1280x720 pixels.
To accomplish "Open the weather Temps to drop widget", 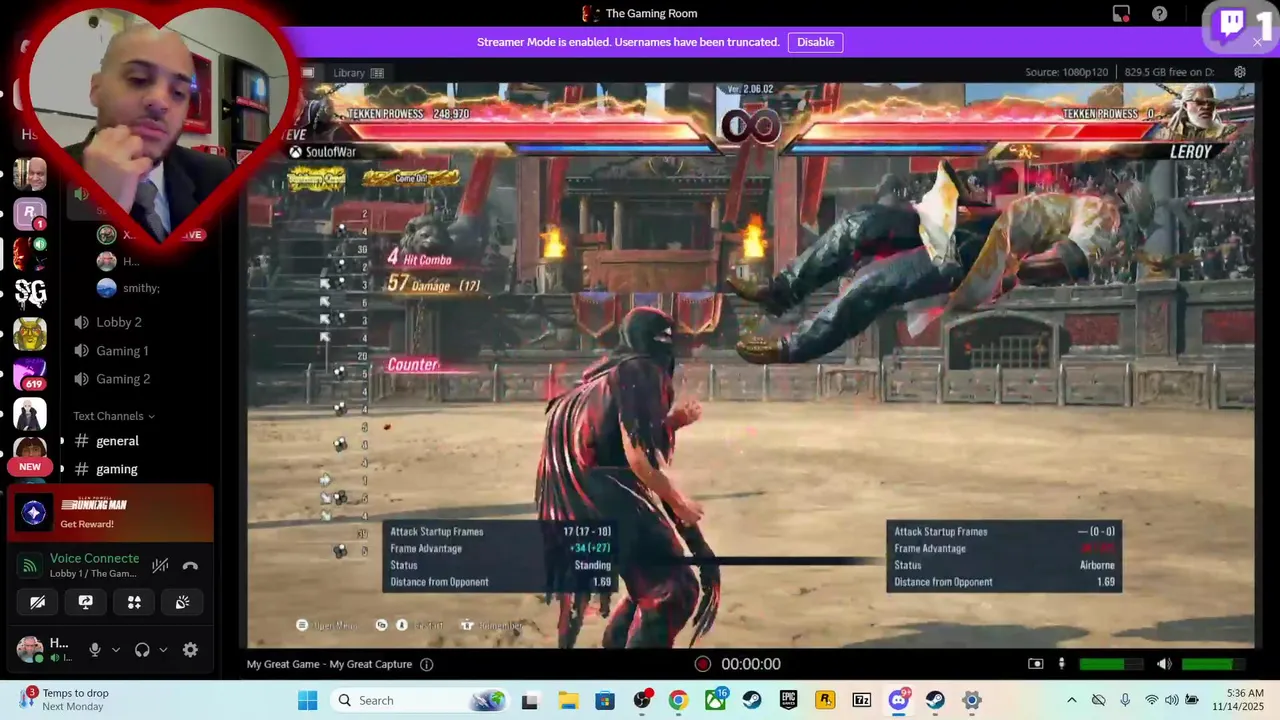I will (66, 699).
